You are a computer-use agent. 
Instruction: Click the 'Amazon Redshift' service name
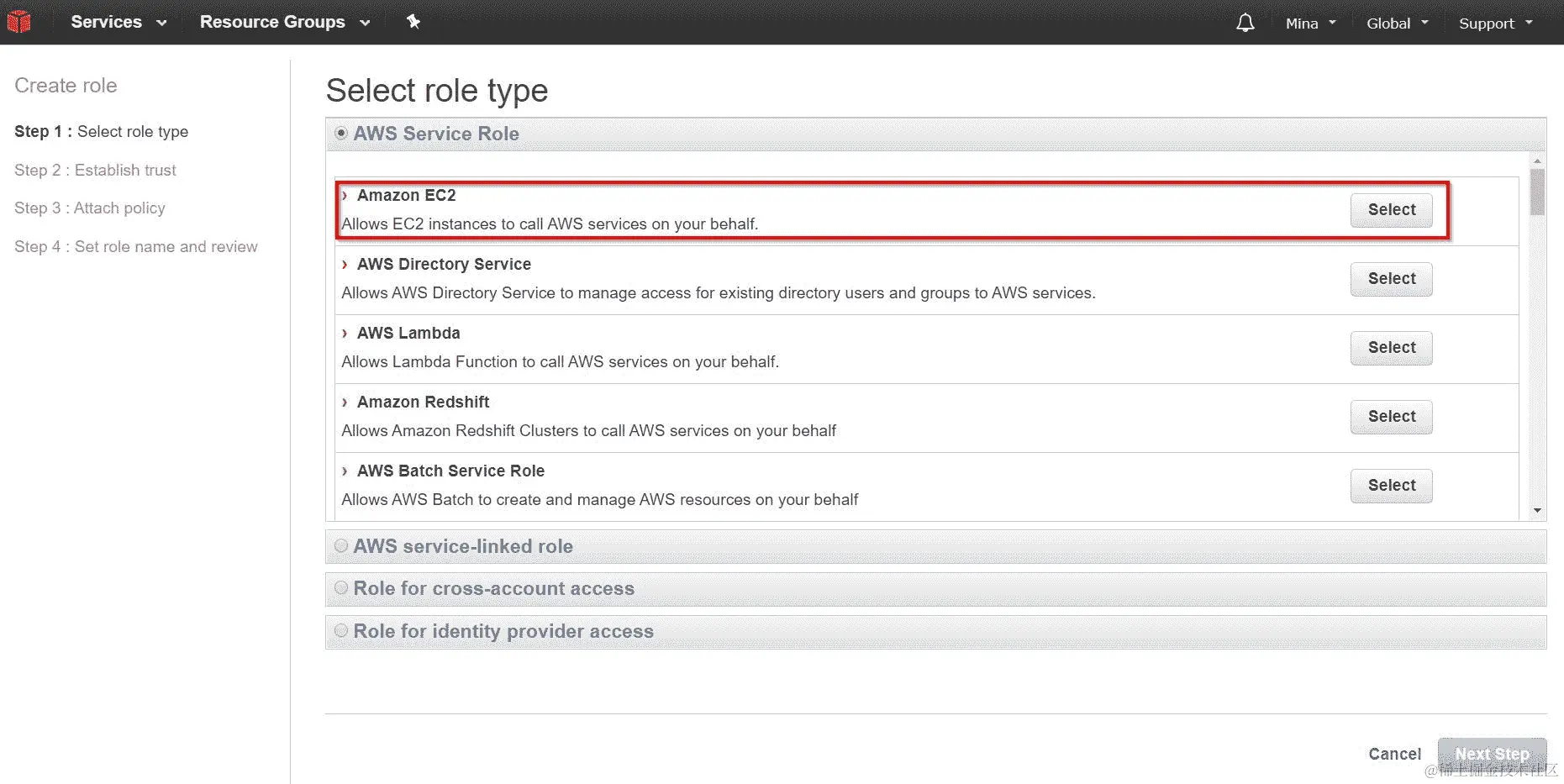click(x=423, y=402)
